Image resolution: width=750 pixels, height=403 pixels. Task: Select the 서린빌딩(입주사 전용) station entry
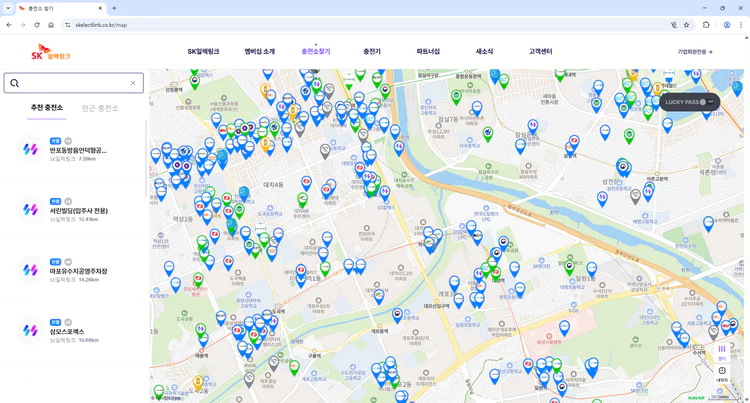point(73,210)
